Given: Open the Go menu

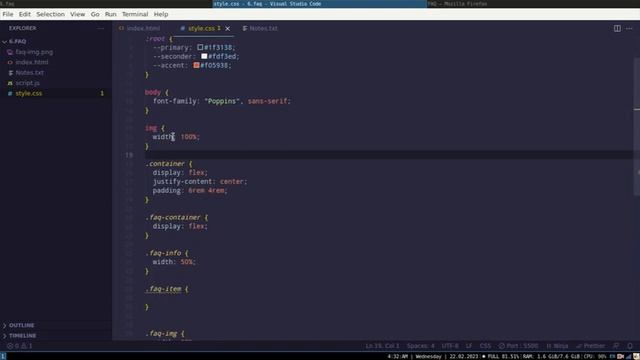Looking at the screenshot, I should coord(95,14).
